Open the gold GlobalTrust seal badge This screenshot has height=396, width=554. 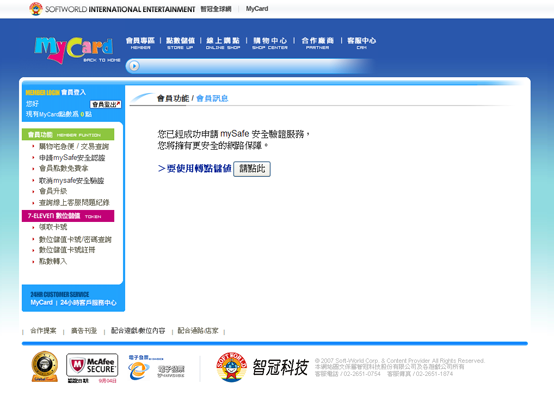[45, 366]
